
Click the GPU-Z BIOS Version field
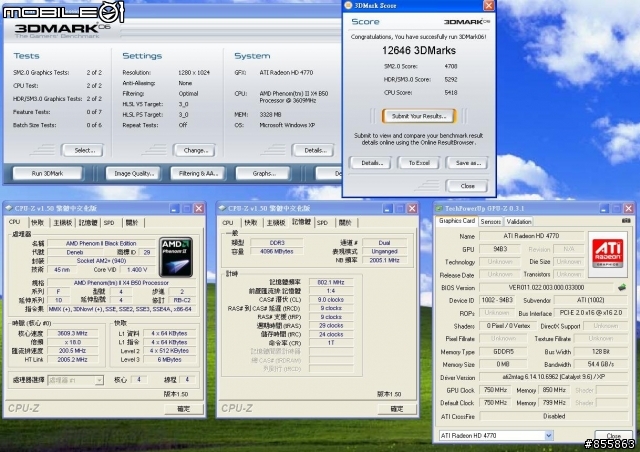pos(546,287)
